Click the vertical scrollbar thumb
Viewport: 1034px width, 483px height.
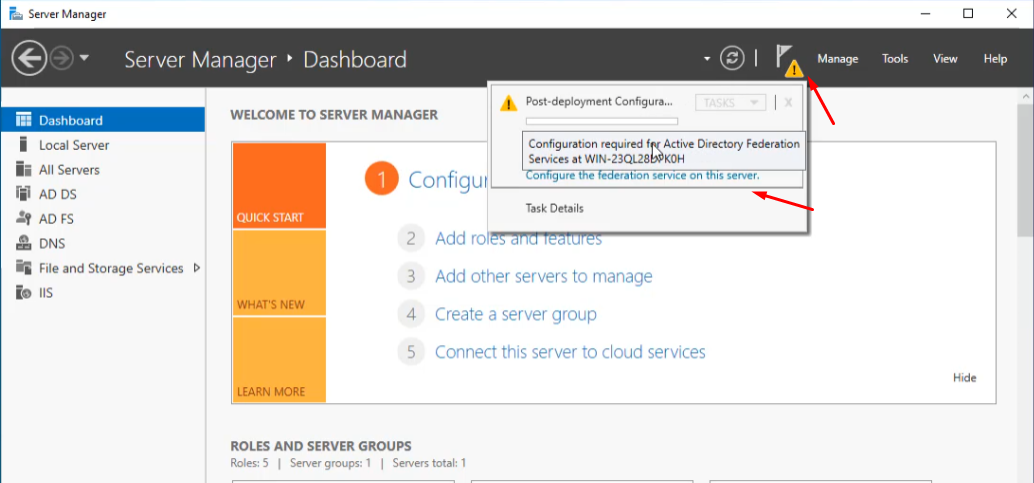[x=1025, y=170]
